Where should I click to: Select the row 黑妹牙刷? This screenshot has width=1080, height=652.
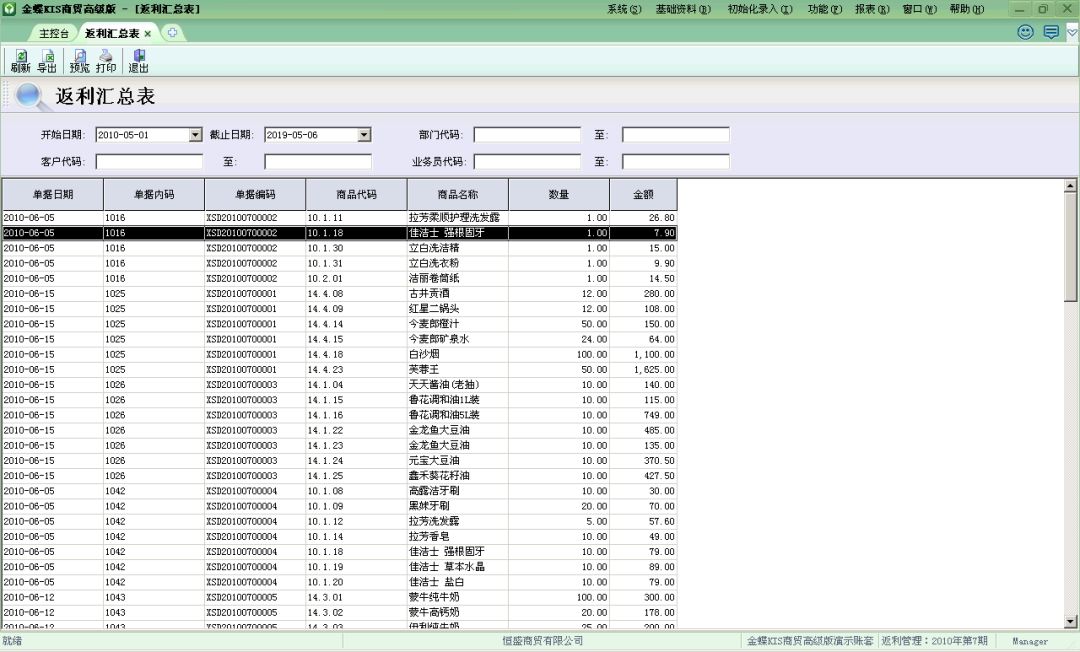click(x=340, y=506)
